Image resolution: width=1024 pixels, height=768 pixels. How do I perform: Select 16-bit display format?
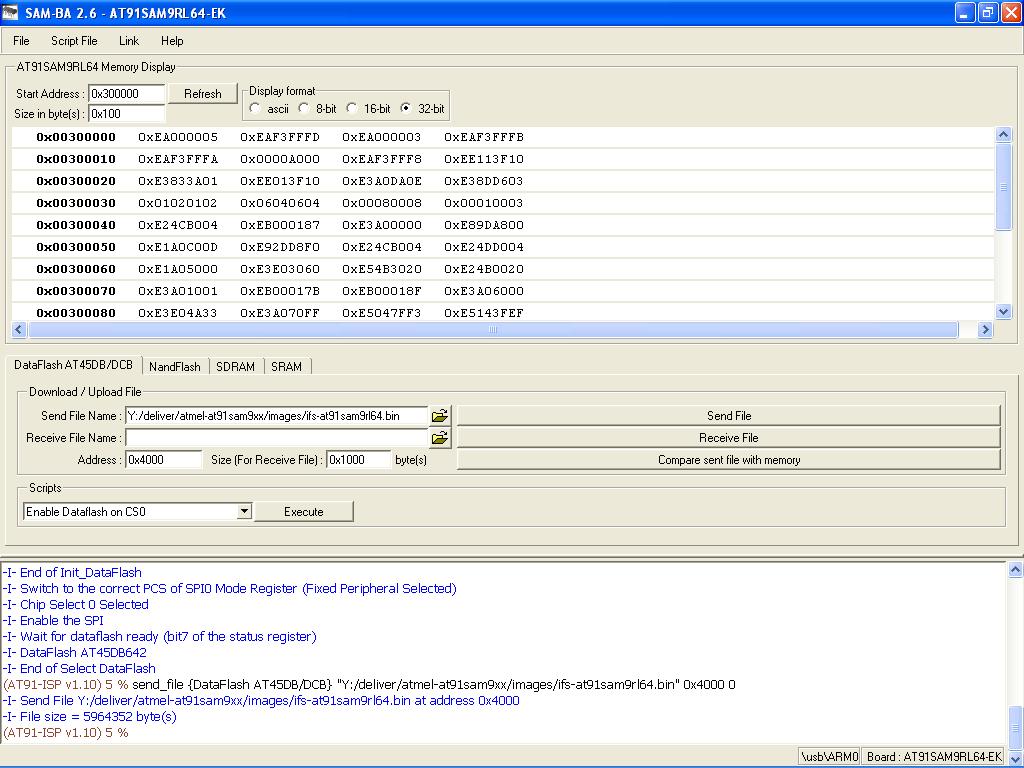pyautogui.click(x=352, y=109)
